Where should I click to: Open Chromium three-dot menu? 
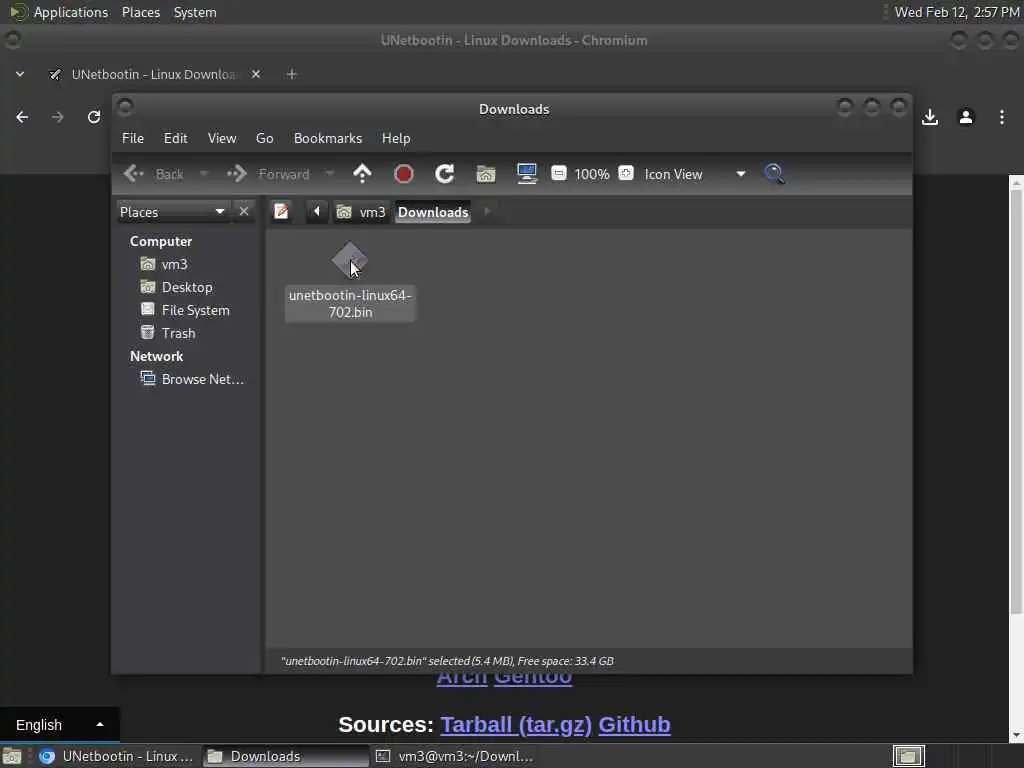[x=1002, y=117]
